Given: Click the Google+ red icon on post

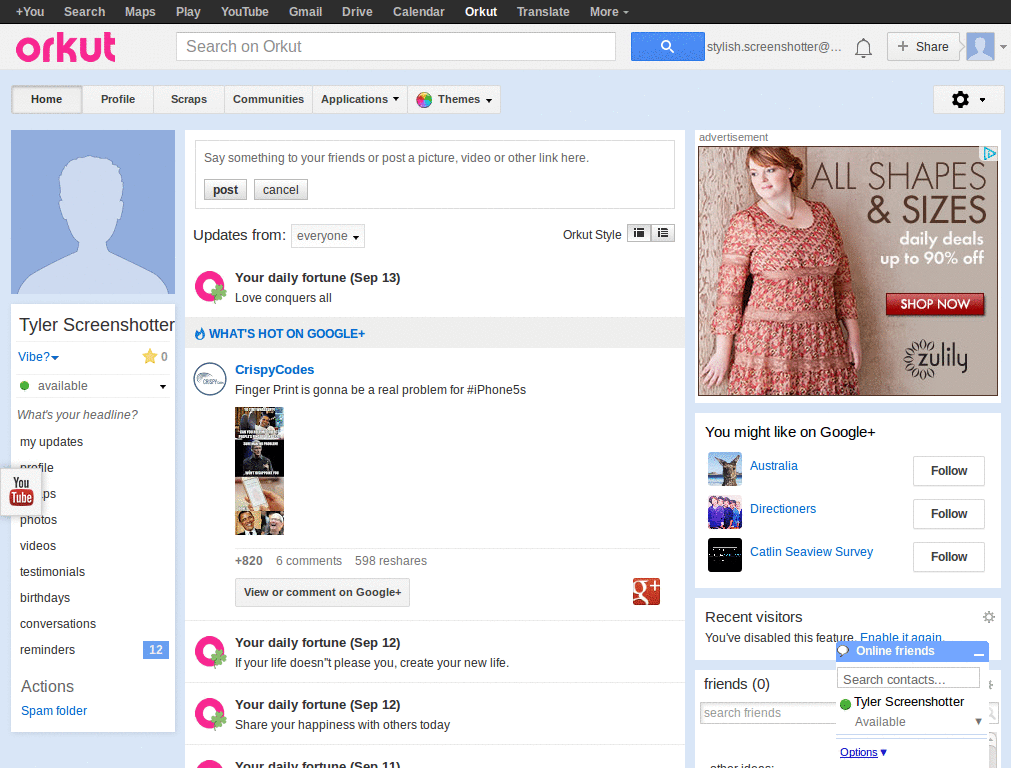Looking at the screenshot, I should pos(646,592).
